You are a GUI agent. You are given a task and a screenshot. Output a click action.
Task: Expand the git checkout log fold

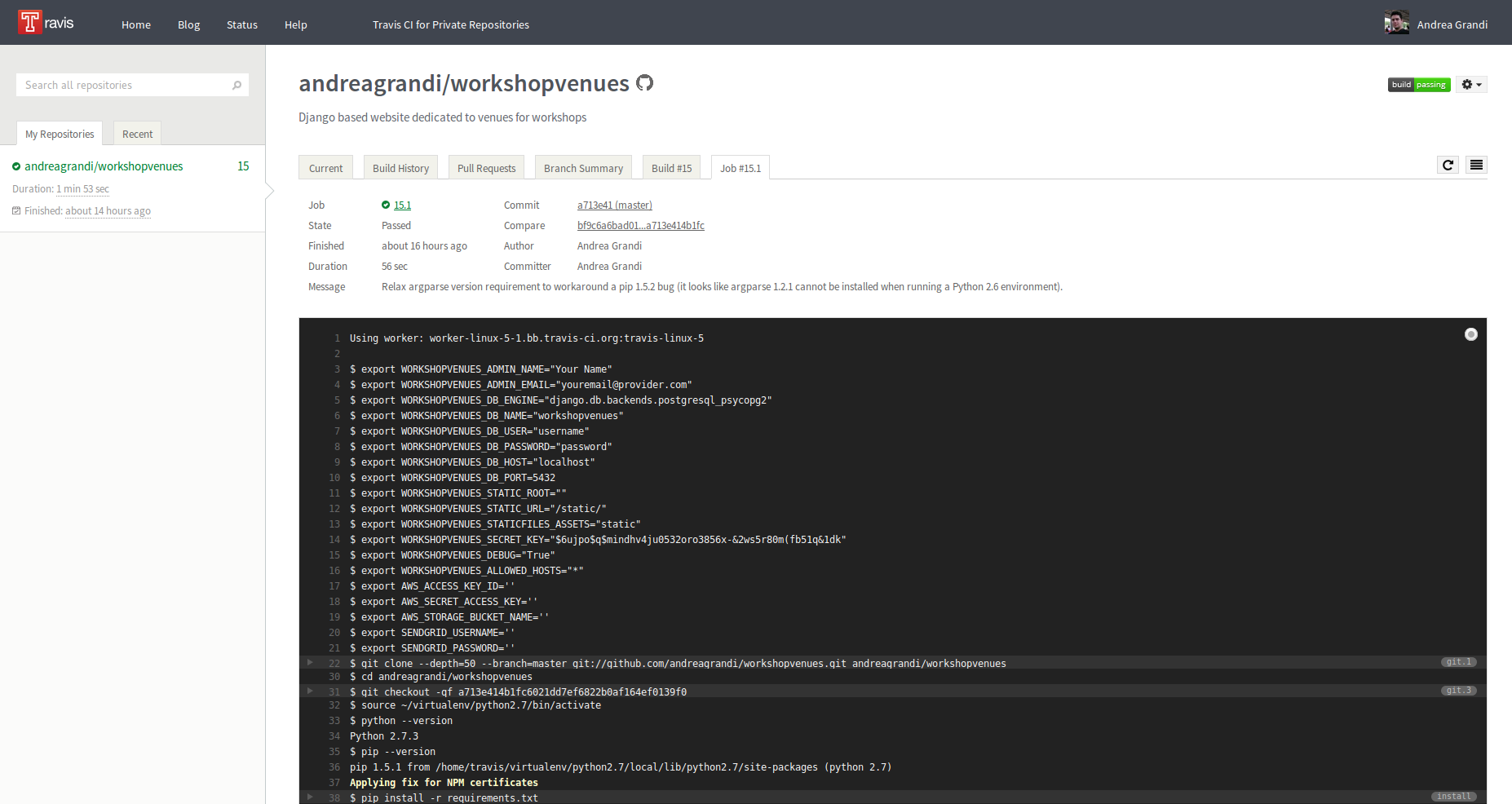pos(310,691)
